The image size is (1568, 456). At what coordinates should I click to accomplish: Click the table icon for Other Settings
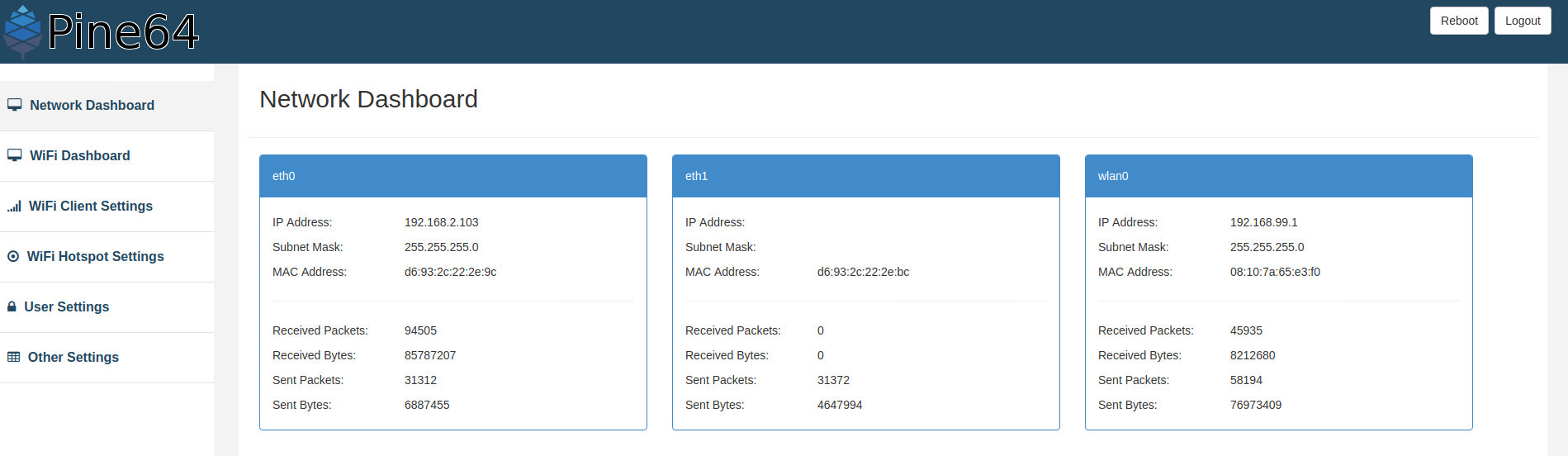[13, 357]
